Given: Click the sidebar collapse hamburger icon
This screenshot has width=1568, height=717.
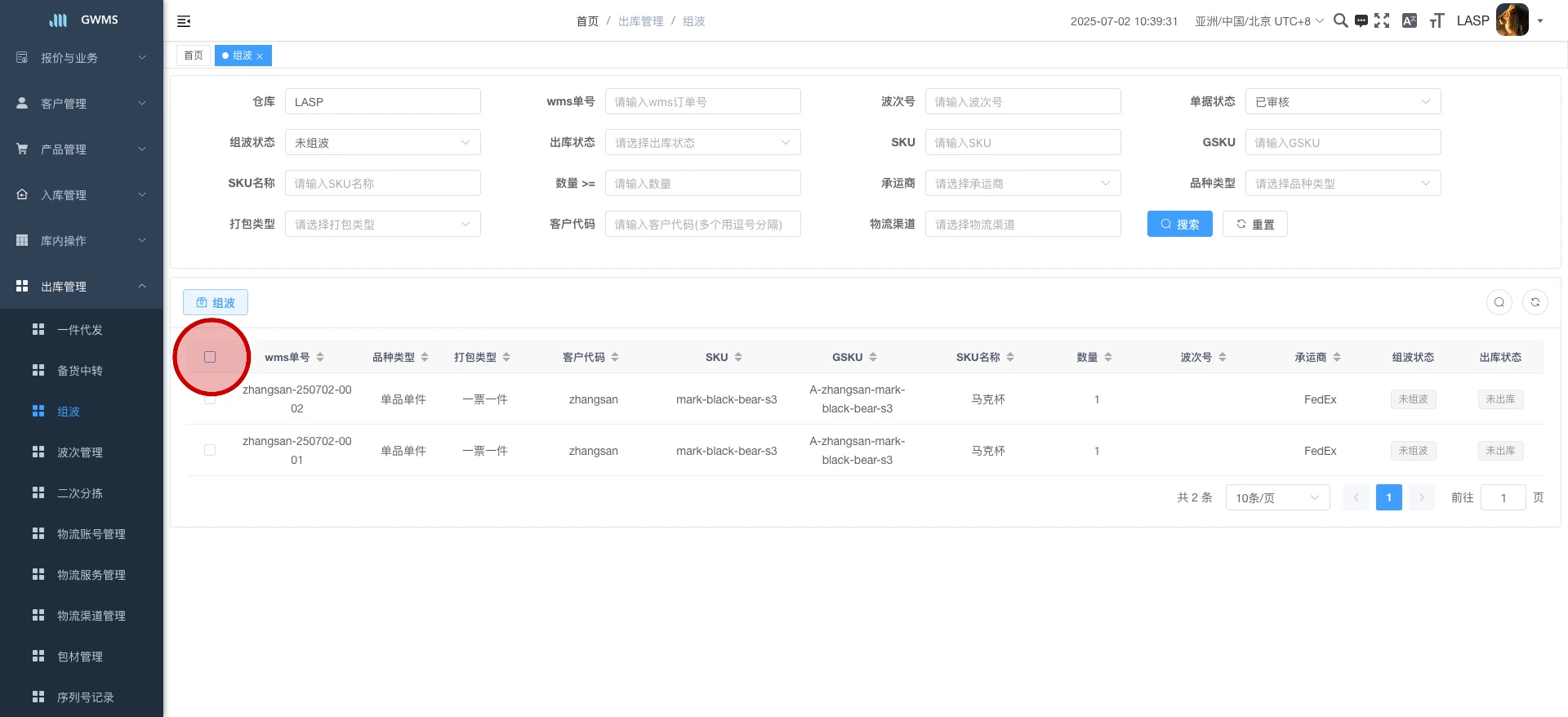Looking at the screenshot, I should 184,21.
